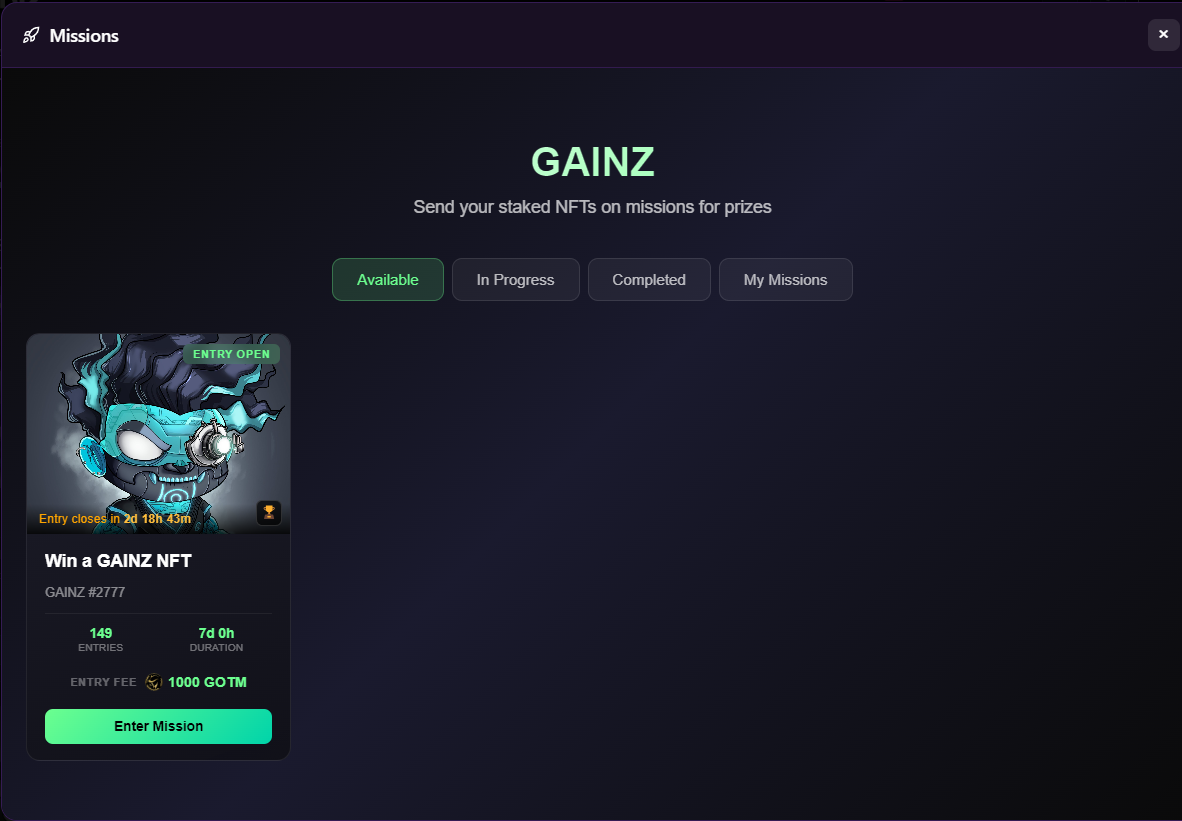This screenshot has height=821, width=1182.
Task: Click the 149 entries counter
Action: 100,633
